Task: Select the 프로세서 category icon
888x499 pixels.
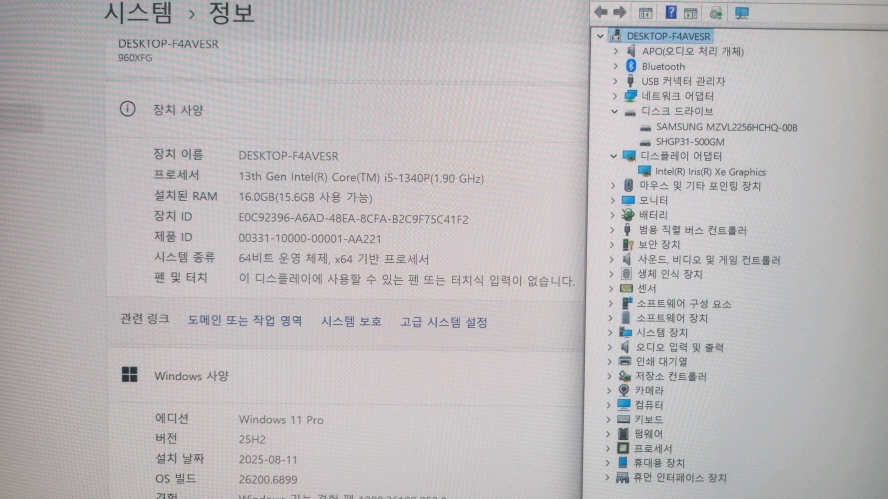Action: coord(623,448)
